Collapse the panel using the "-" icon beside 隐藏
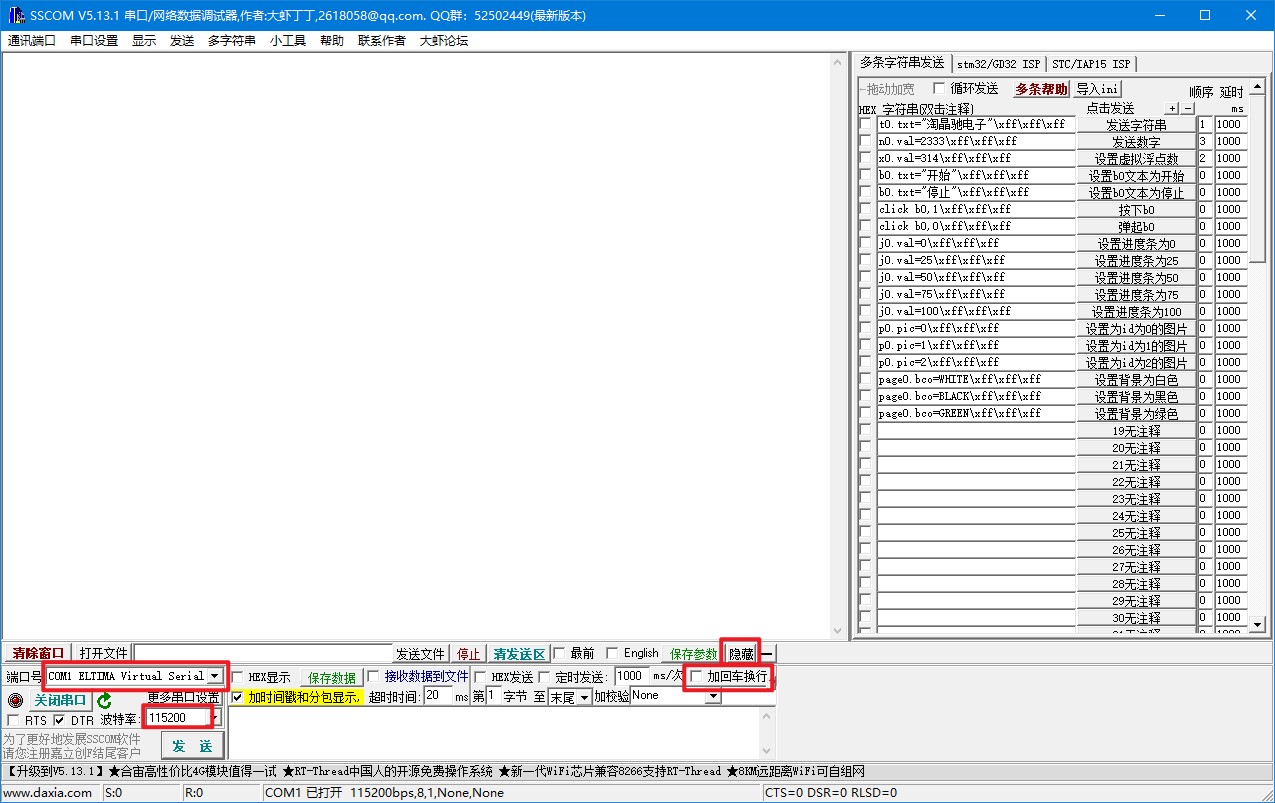 [x=766, y=653]
